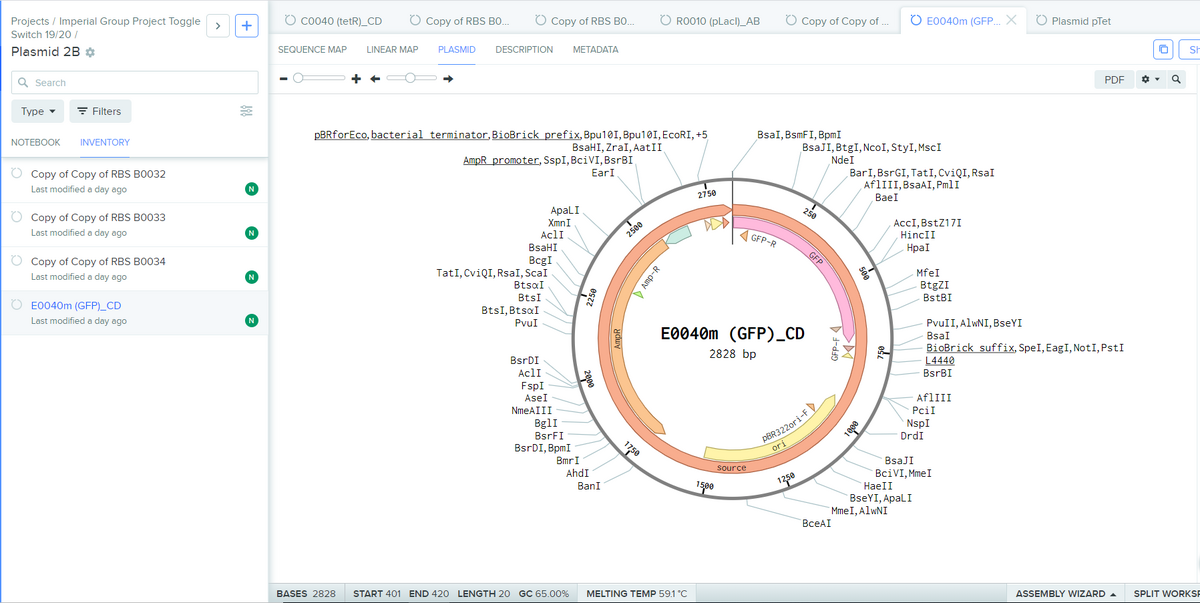This screenshot has height=603, width=1200.
Task: Open the Plasmid 2B folder settings gear
Action: coord(91,52)
